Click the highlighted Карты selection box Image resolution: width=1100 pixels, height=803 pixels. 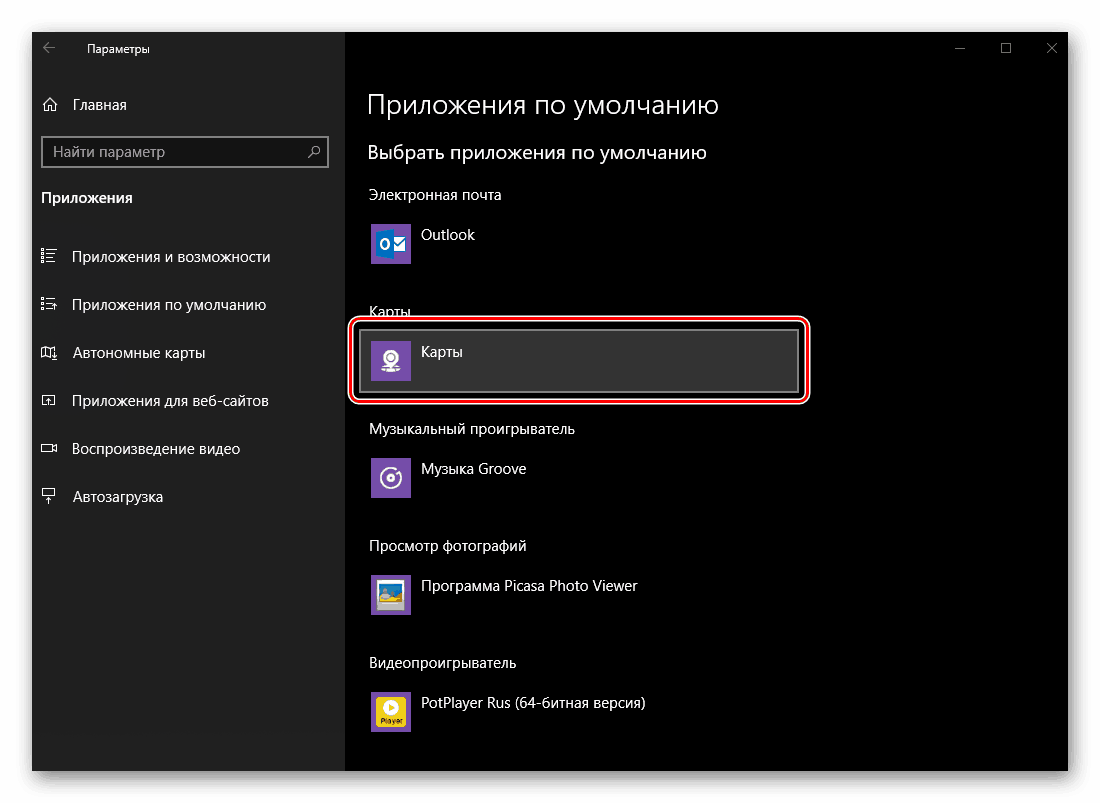pyautogui.click(x=578, y=360)
